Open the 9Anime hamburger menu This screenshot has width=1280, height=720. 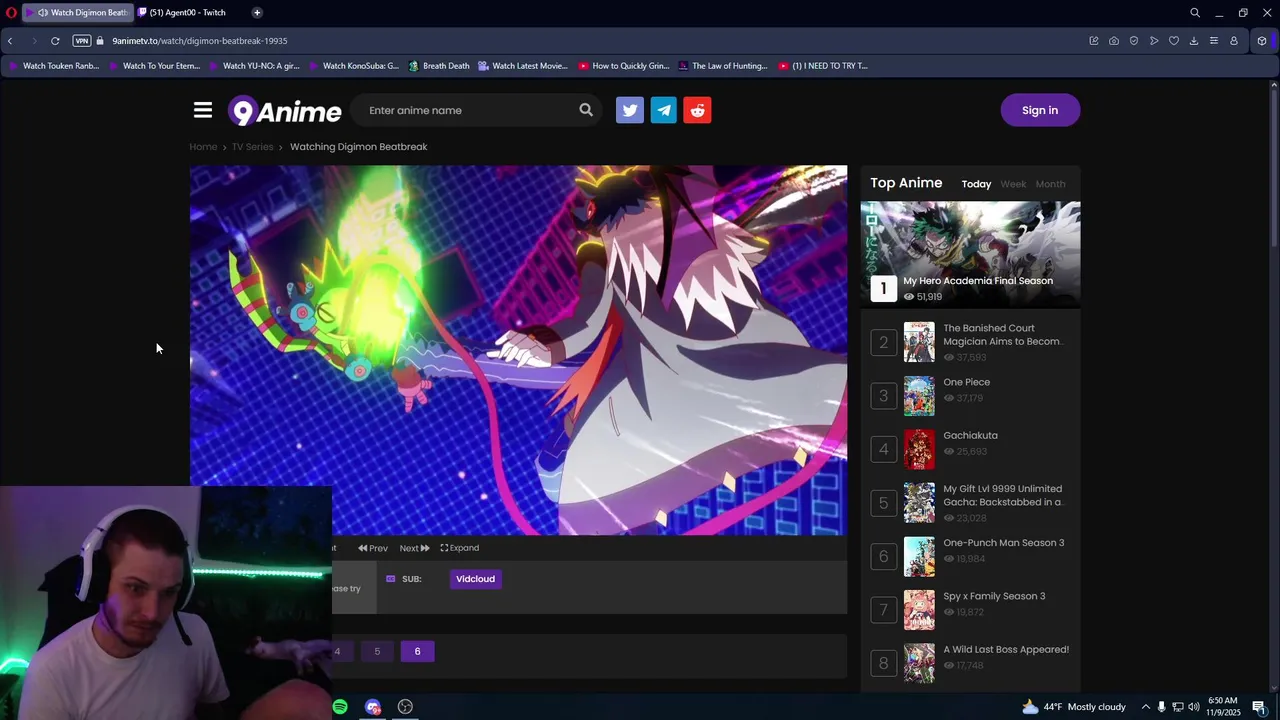[203, 110]
